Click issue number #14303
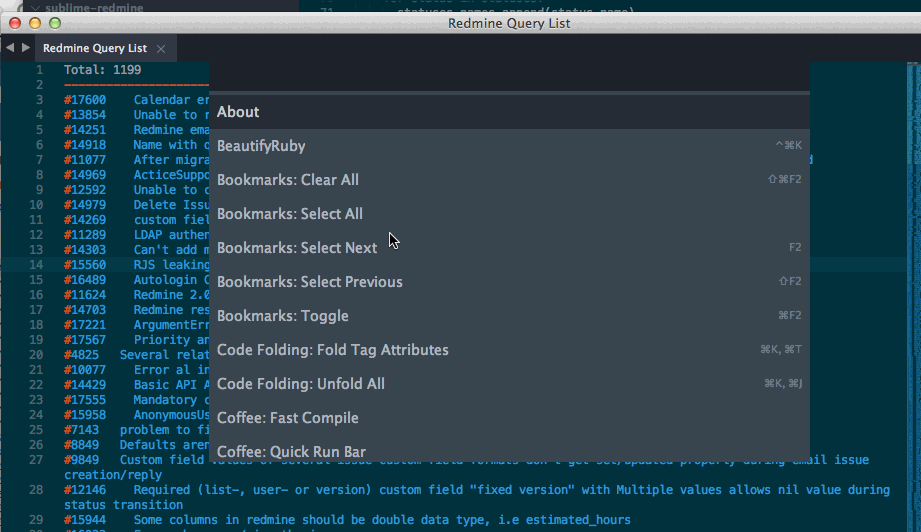 [x=85, y=250]
